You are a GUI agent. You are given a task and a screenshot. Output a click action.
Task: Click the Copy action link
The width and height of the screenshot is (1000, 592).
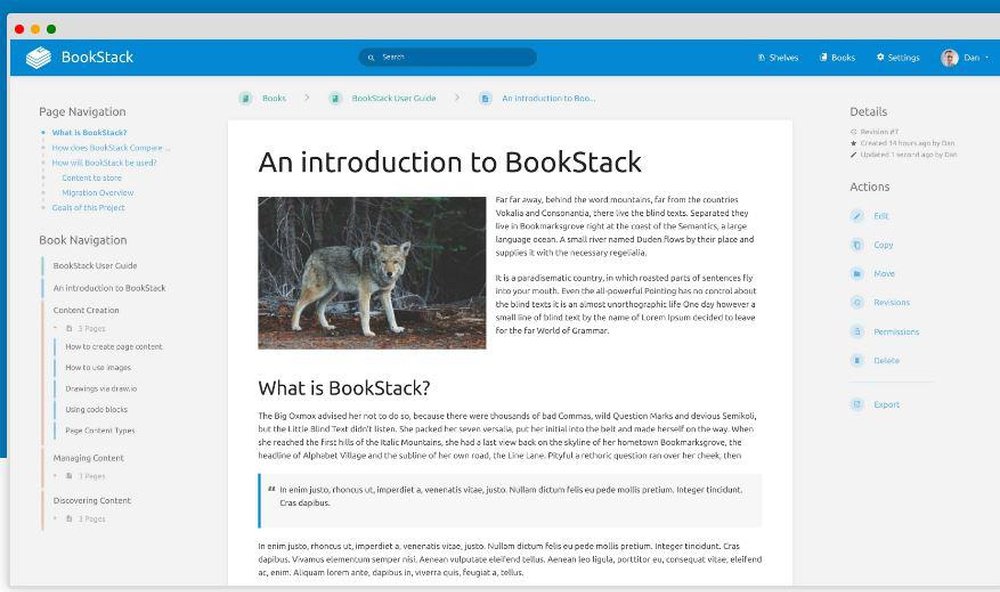point(883,245)
